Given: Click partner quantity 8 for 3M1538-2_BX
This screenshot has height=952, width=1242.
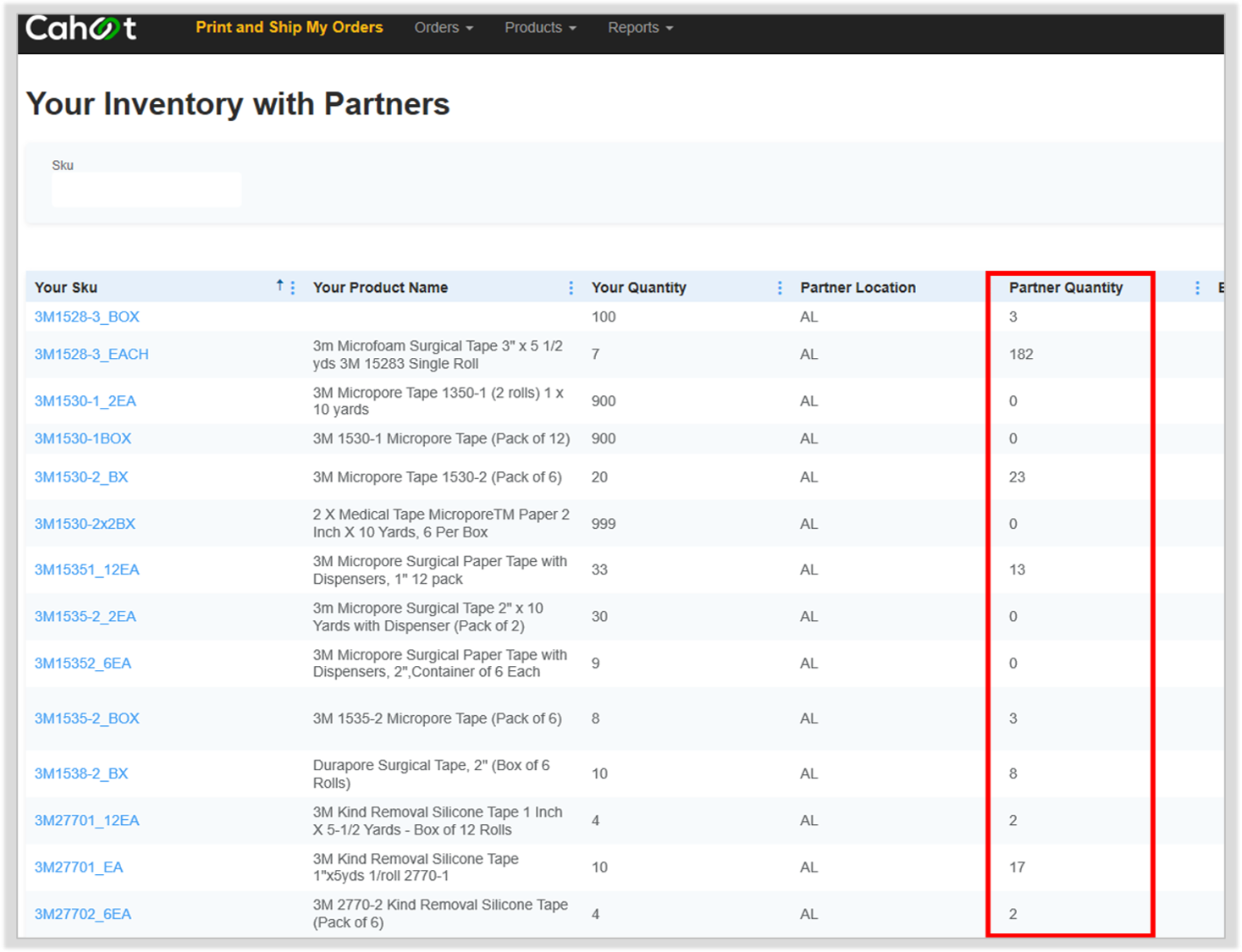Looking at the screenshot, I should (1013, 773).
